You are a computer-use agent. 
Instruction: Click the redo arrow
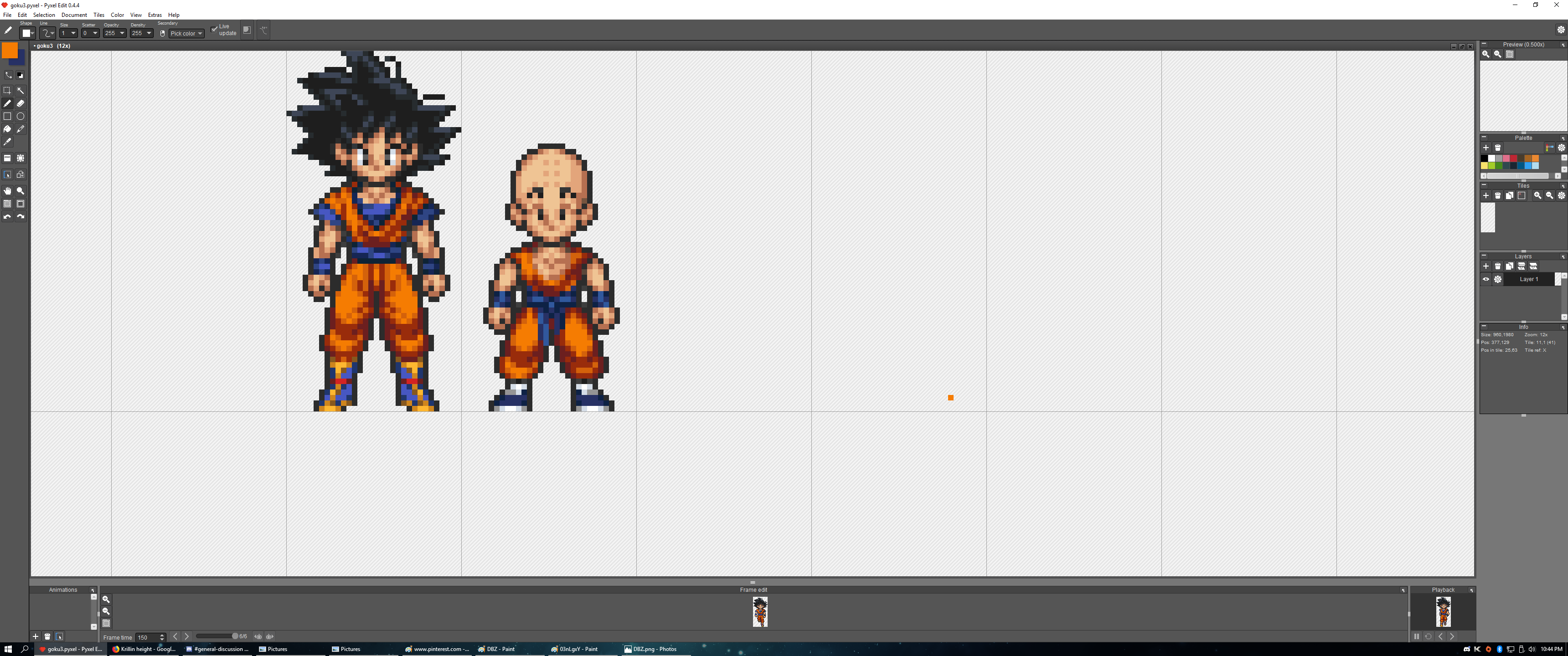[x=21, y=217]
